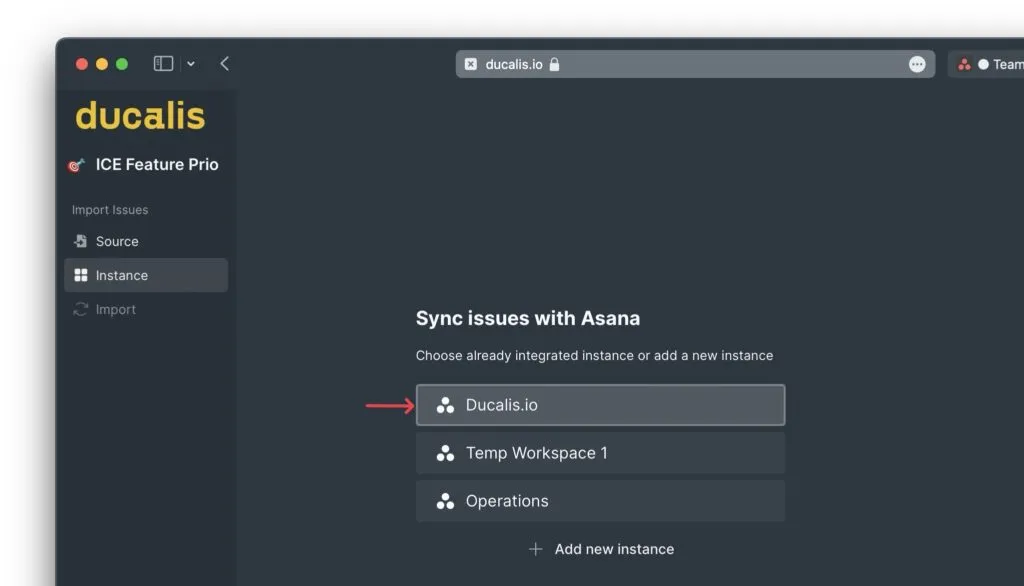Open the Import step in sidebar
1024x586 pixels.
(116, 310)
